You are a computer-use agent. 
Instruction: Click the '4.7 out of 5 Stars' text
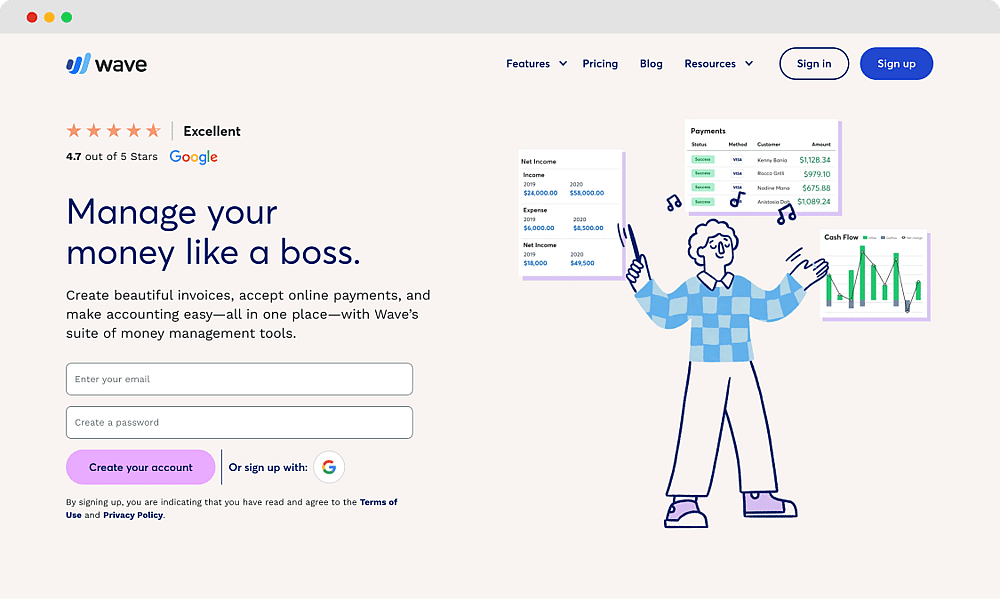coord(112,156)
